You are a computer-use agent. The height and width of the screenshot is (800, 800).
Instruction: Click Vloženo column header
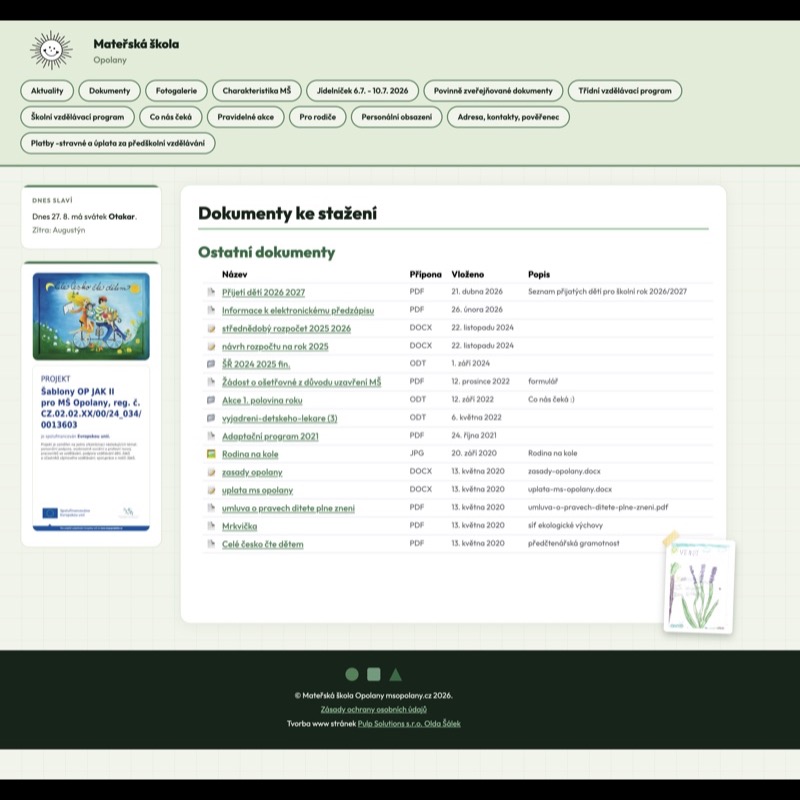pyautogui.click(x=467, y=274)
